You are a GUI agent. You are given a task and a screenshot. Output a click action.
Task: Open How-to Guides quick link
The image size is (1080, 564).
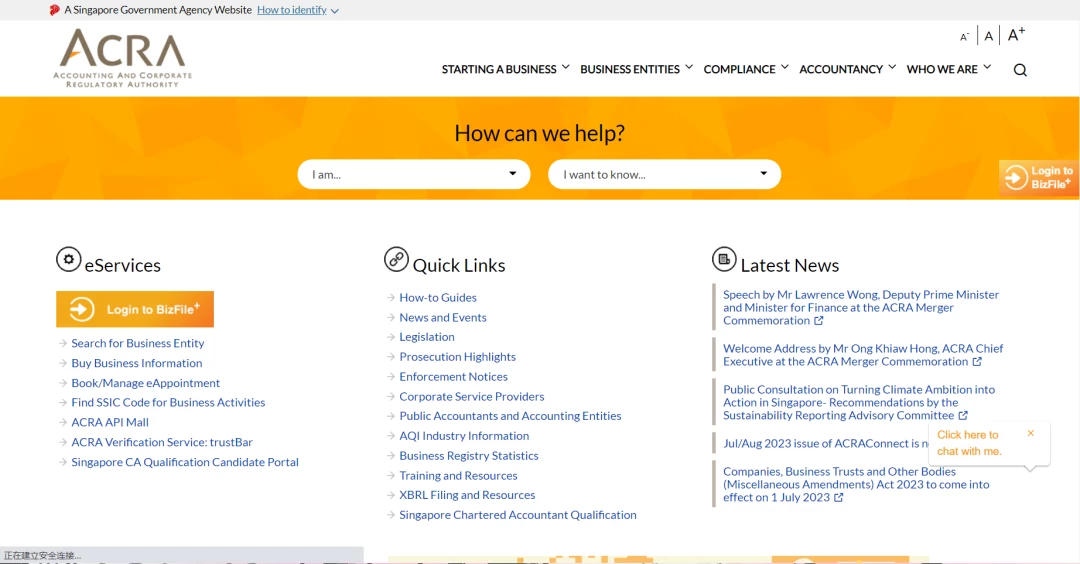[438, 297]
